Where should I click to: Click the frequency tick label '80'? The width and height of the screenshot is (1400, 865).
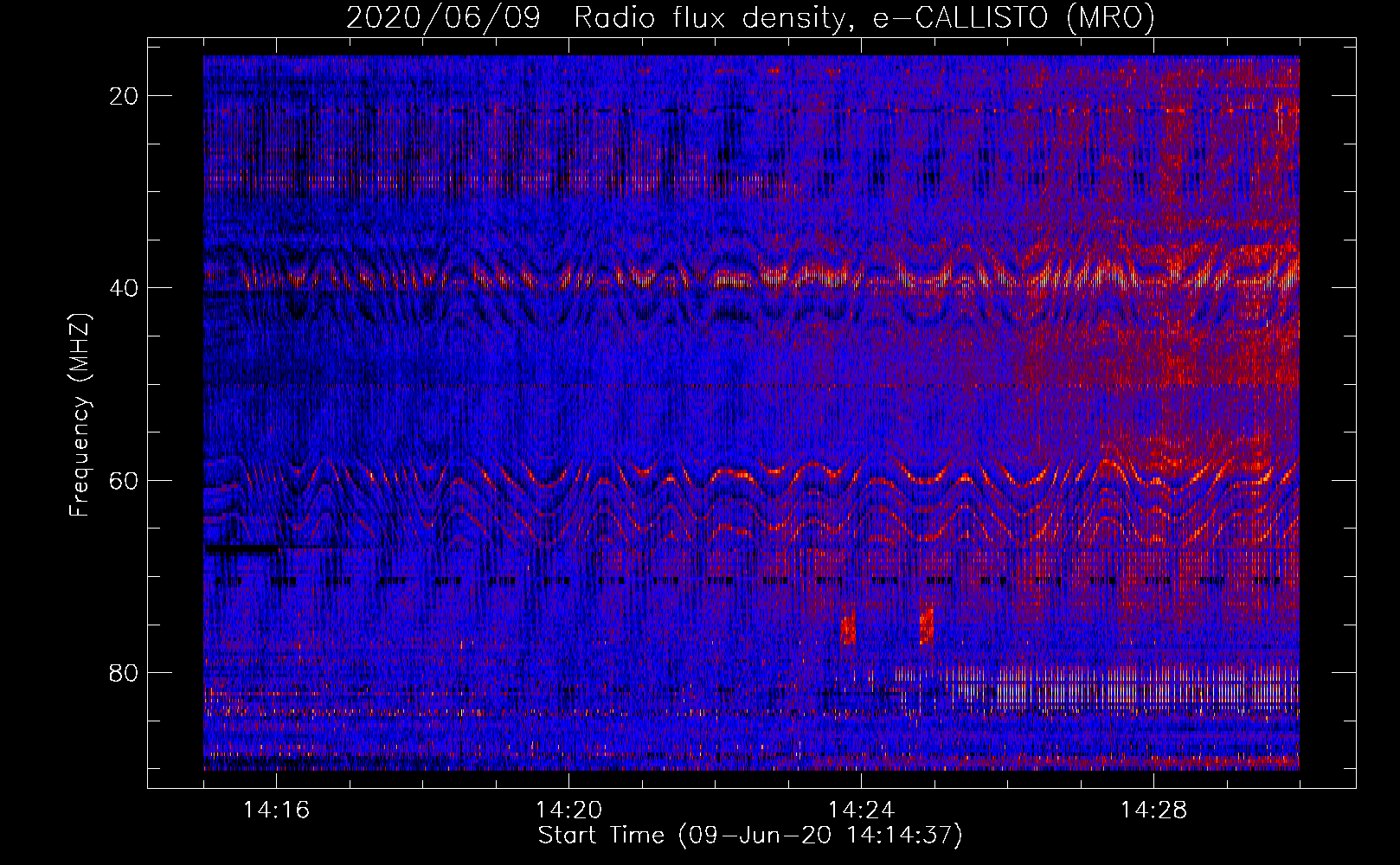pyautogui.click(x=125, y=672)
